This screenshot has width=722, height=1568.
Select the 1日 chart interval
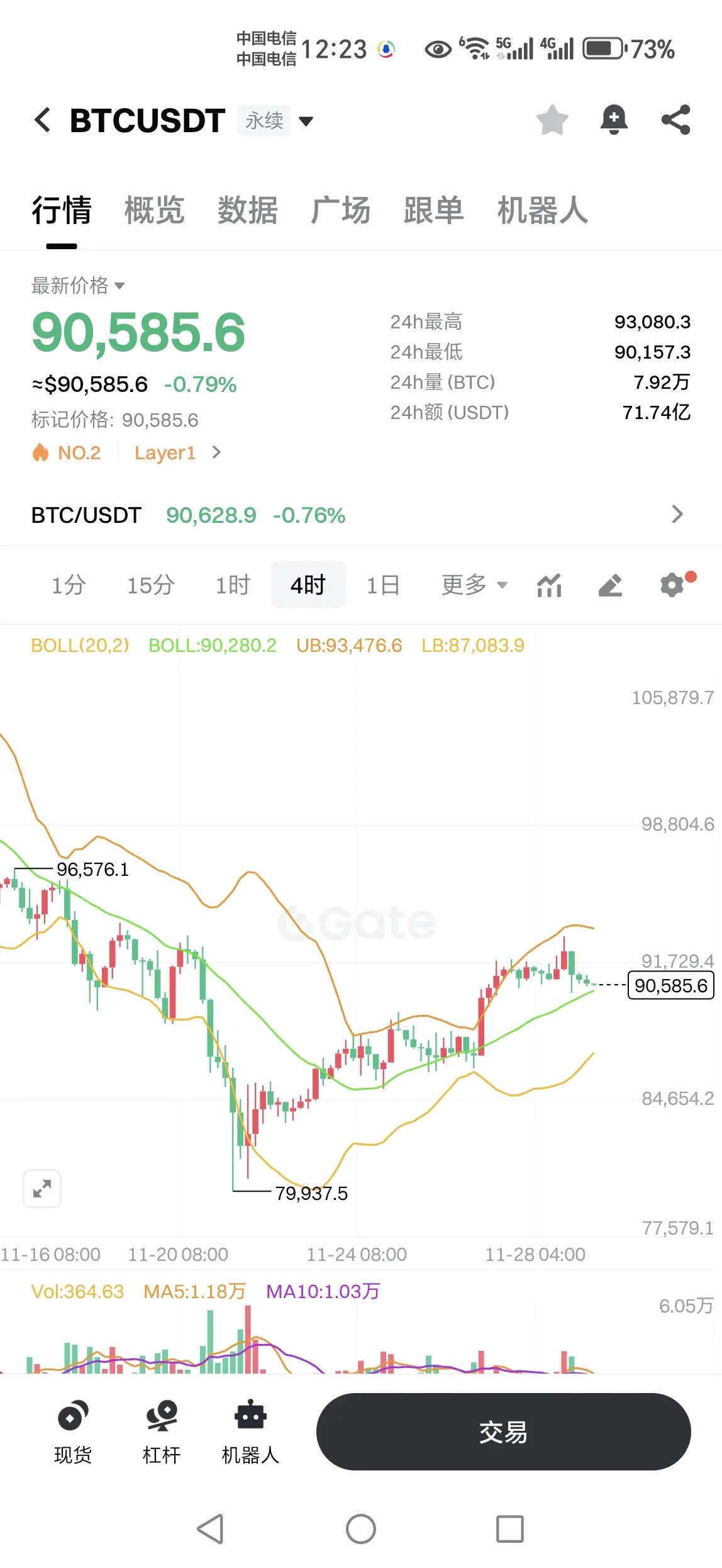coord(384,585)
